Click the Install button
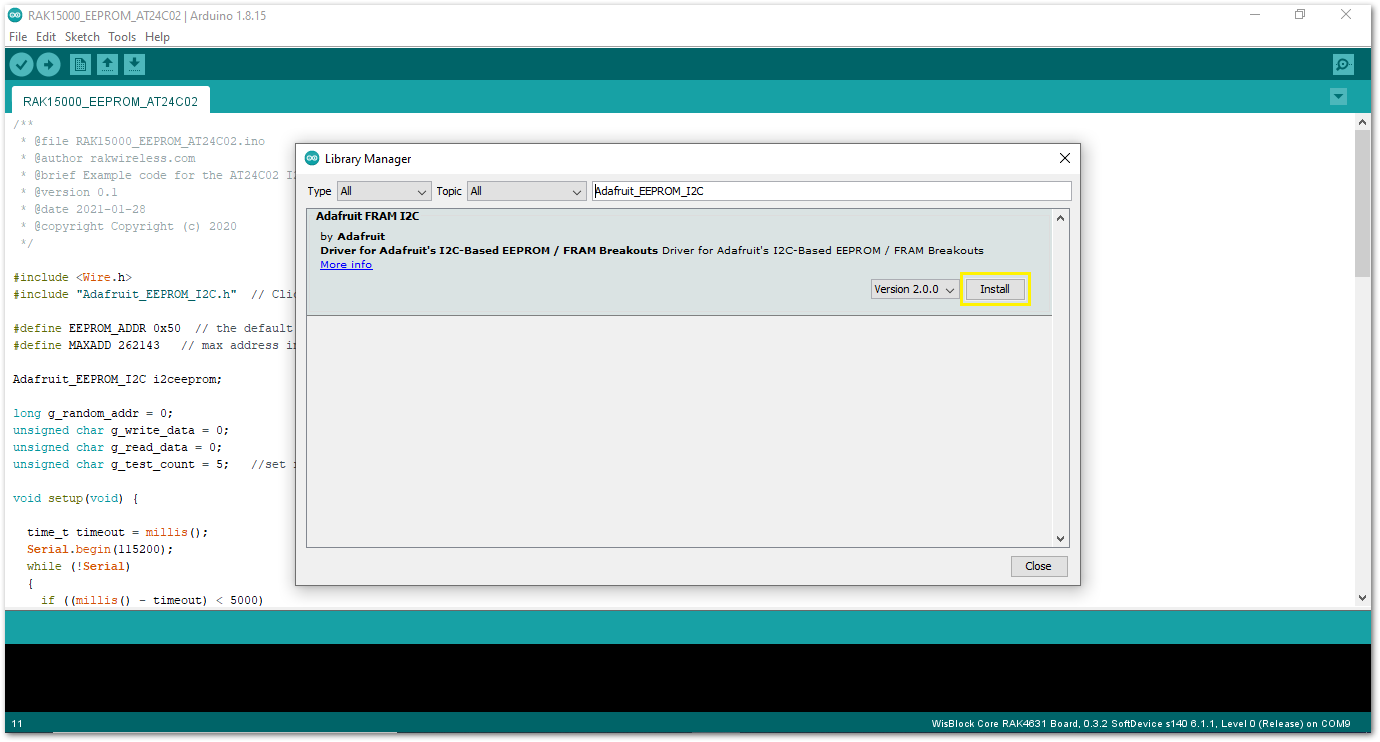Viewport: 1380px width, 742px height. point(994,289)
